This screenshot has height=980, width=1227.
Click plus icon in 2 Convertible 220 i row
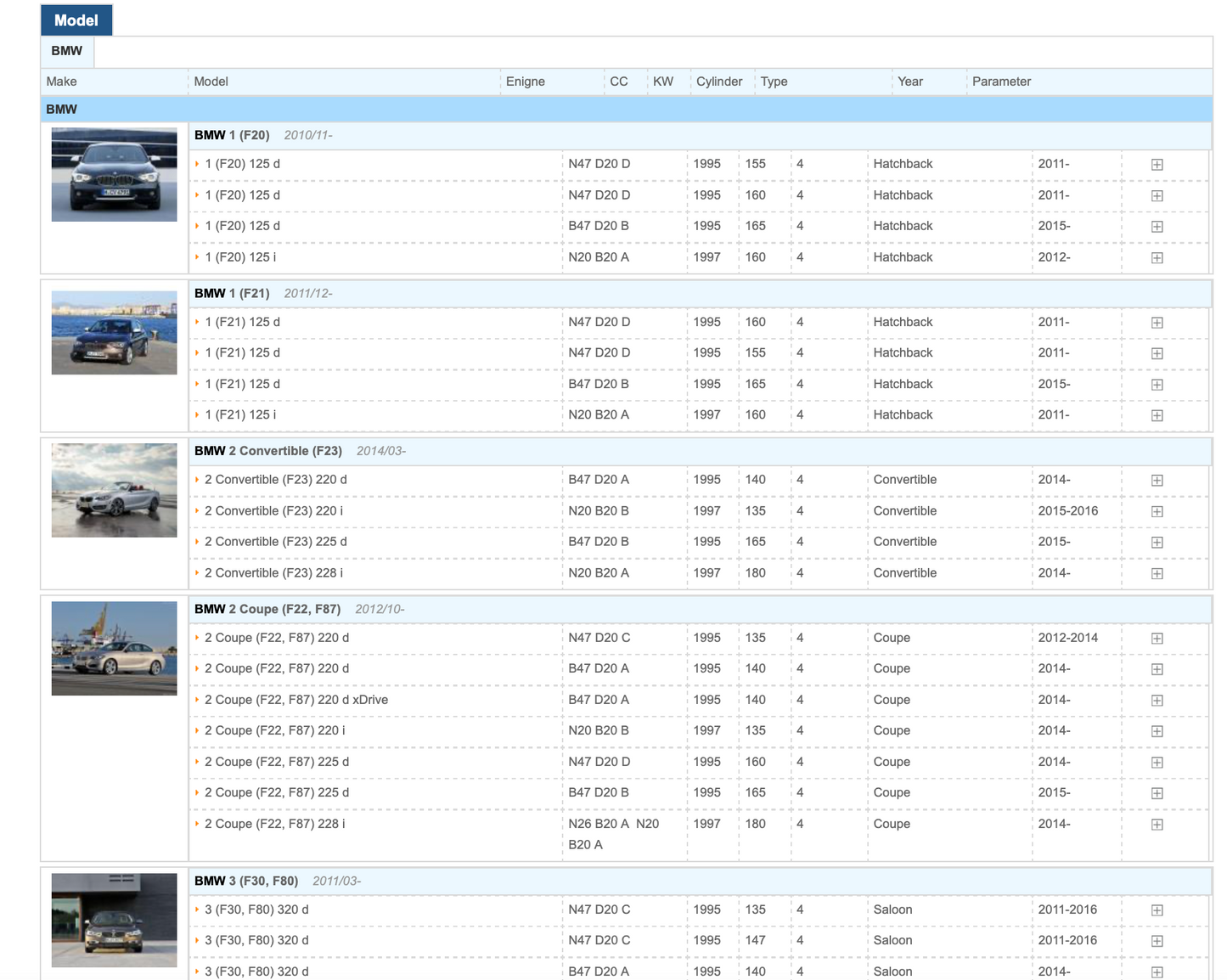(x=1157, y=511)
